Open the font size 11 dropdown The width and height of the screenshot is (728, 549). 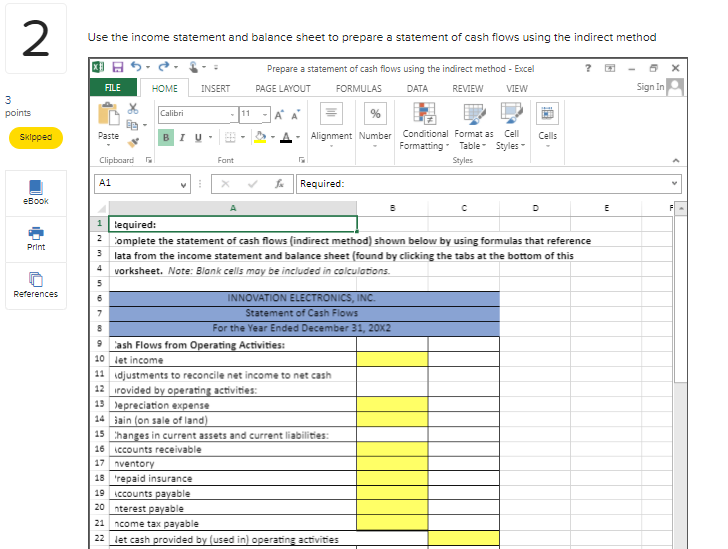265,114
